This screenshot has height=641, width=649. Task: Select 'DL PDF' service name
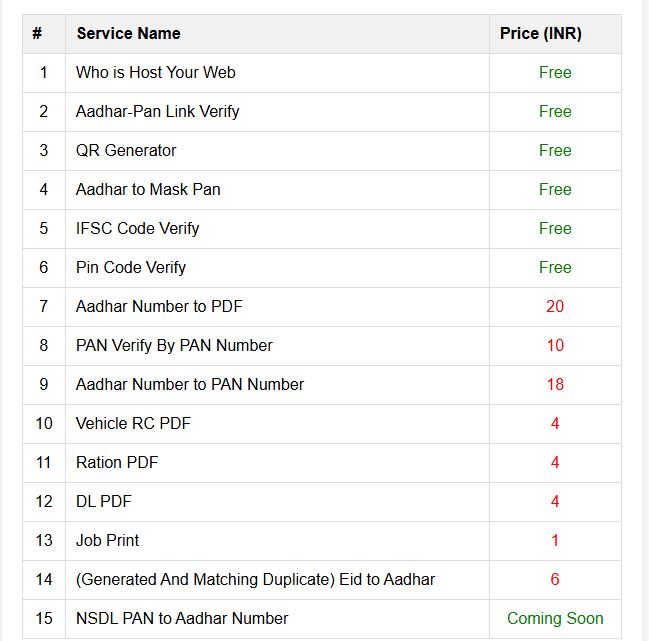pos(104,501)
